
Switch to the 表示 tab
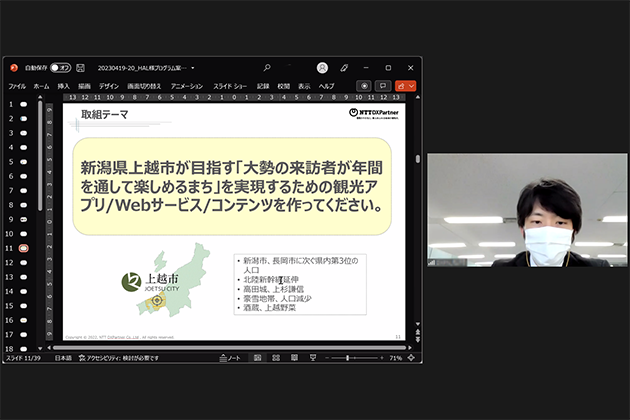[x=304, y=86]
